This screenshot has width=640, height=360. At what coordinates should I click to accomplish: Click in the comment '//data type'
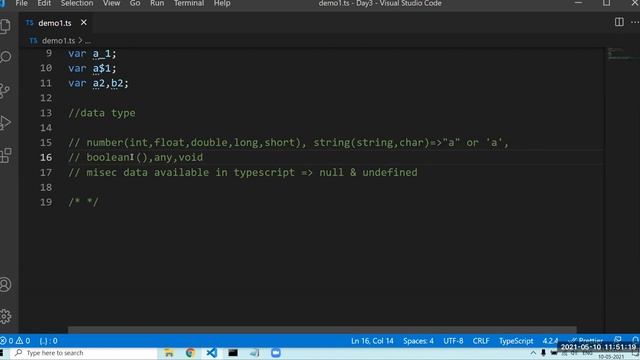tap(102, 113)
